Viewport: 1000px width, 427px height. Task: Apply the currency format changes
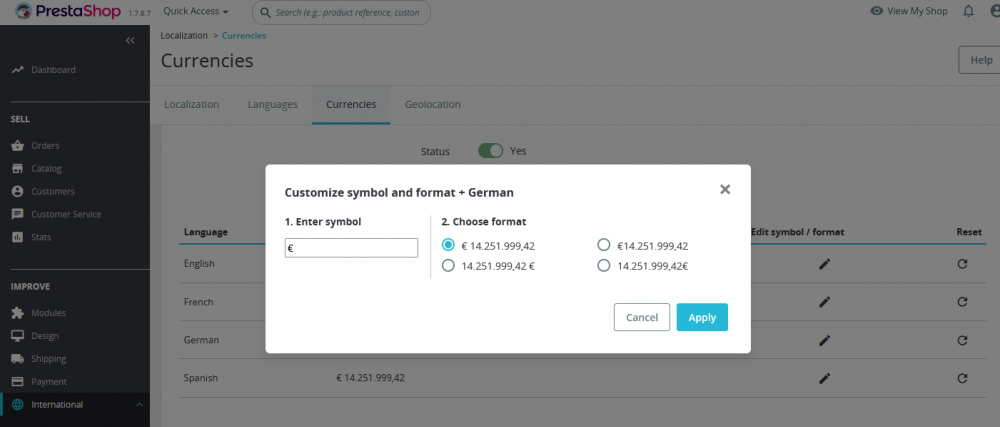click(x=702, y=317)
